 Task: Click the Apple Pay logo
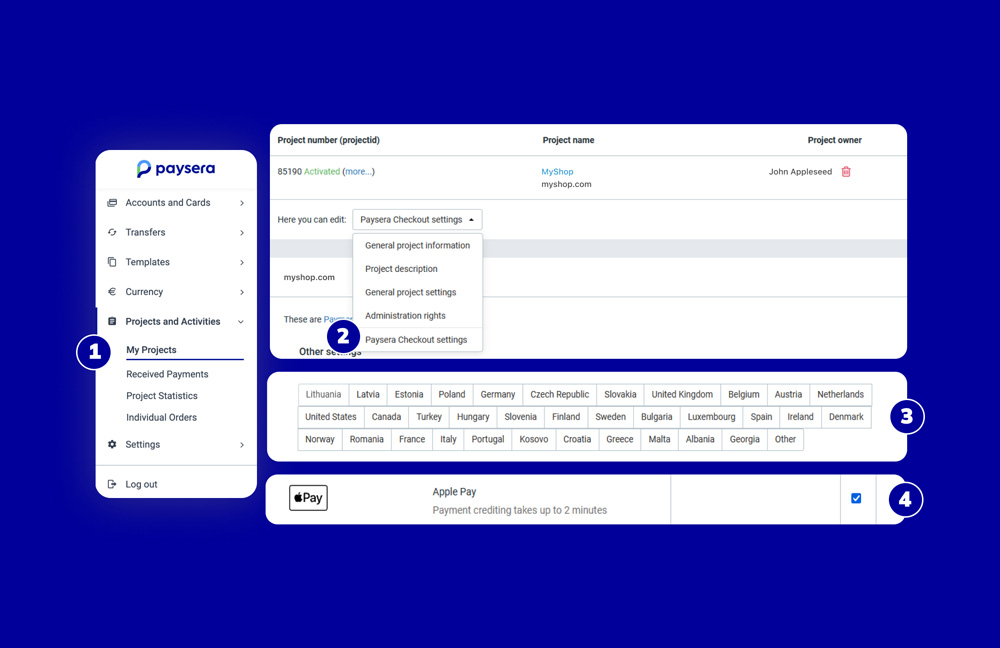point(308,498)
